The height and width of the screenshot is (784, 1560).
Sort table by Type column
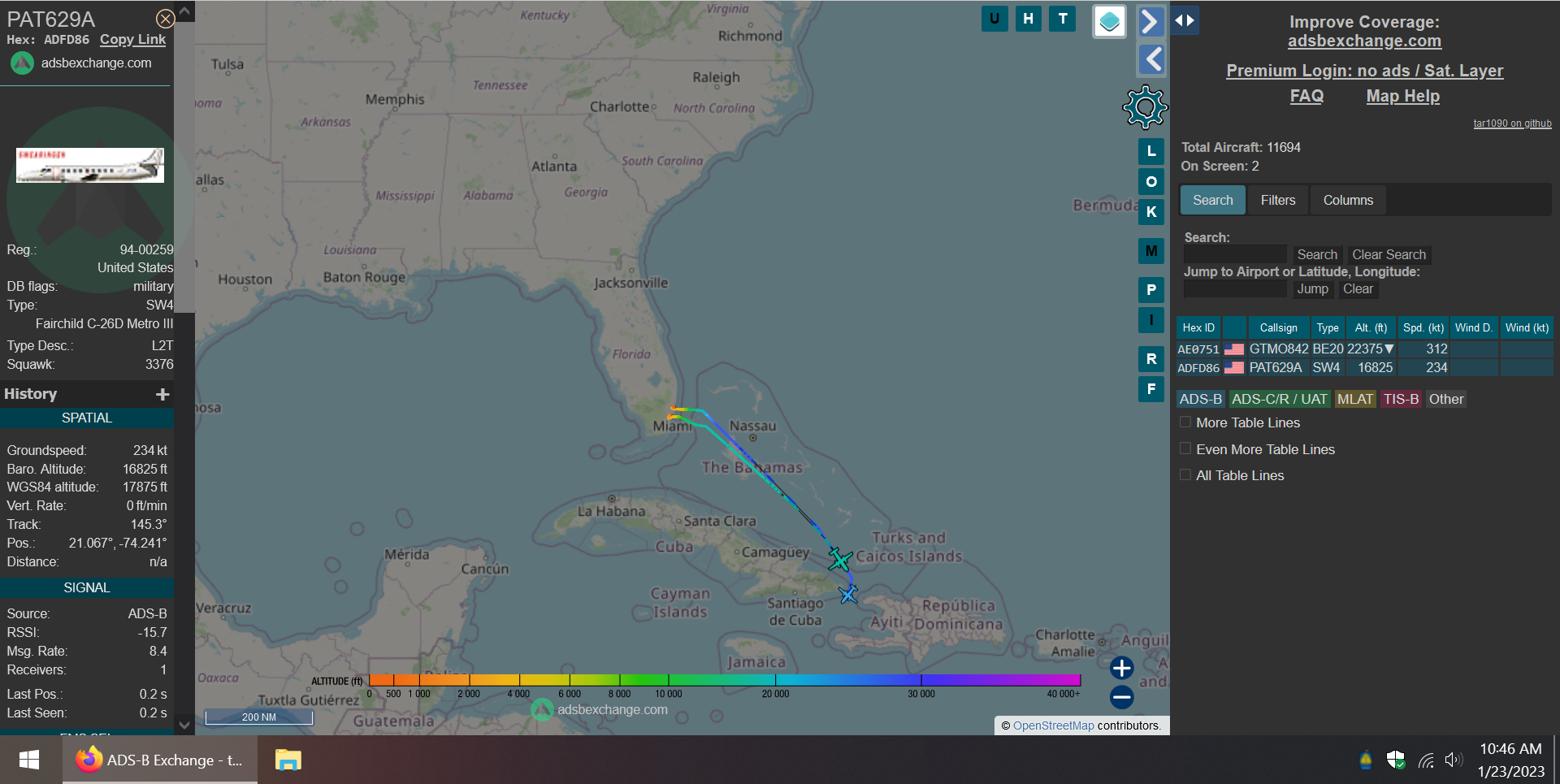click(1328, 327)
